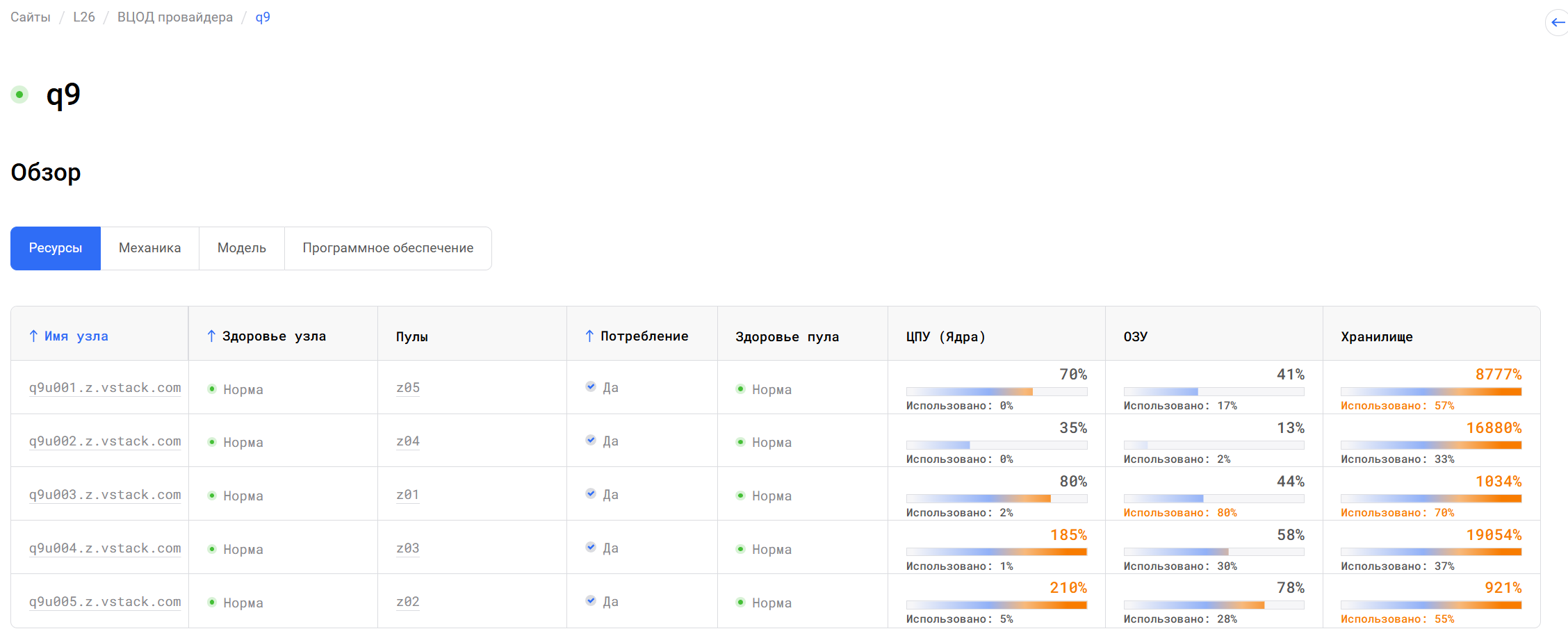
Task: Go to ВЦОД провайдера breadcrumb
Action: (175, 17)
